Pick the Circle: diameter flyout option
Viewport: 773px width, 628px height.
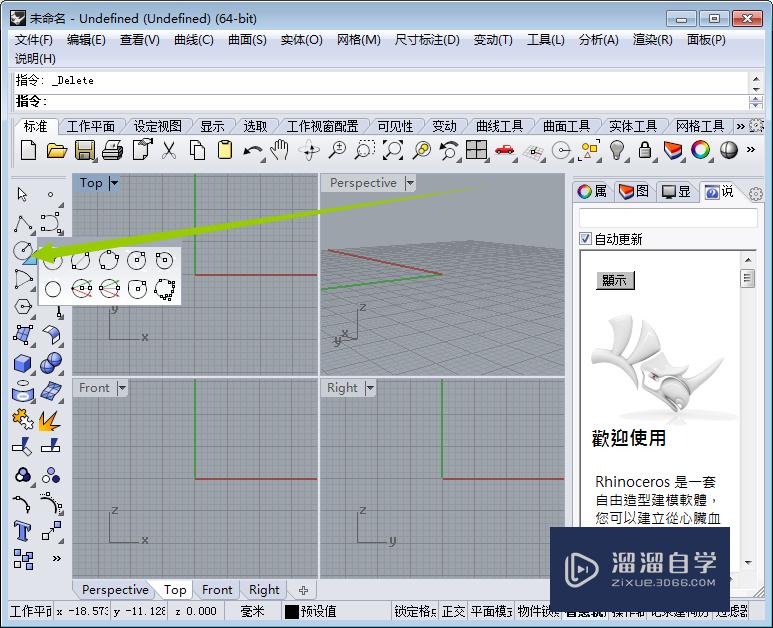[x=80, y=260]
